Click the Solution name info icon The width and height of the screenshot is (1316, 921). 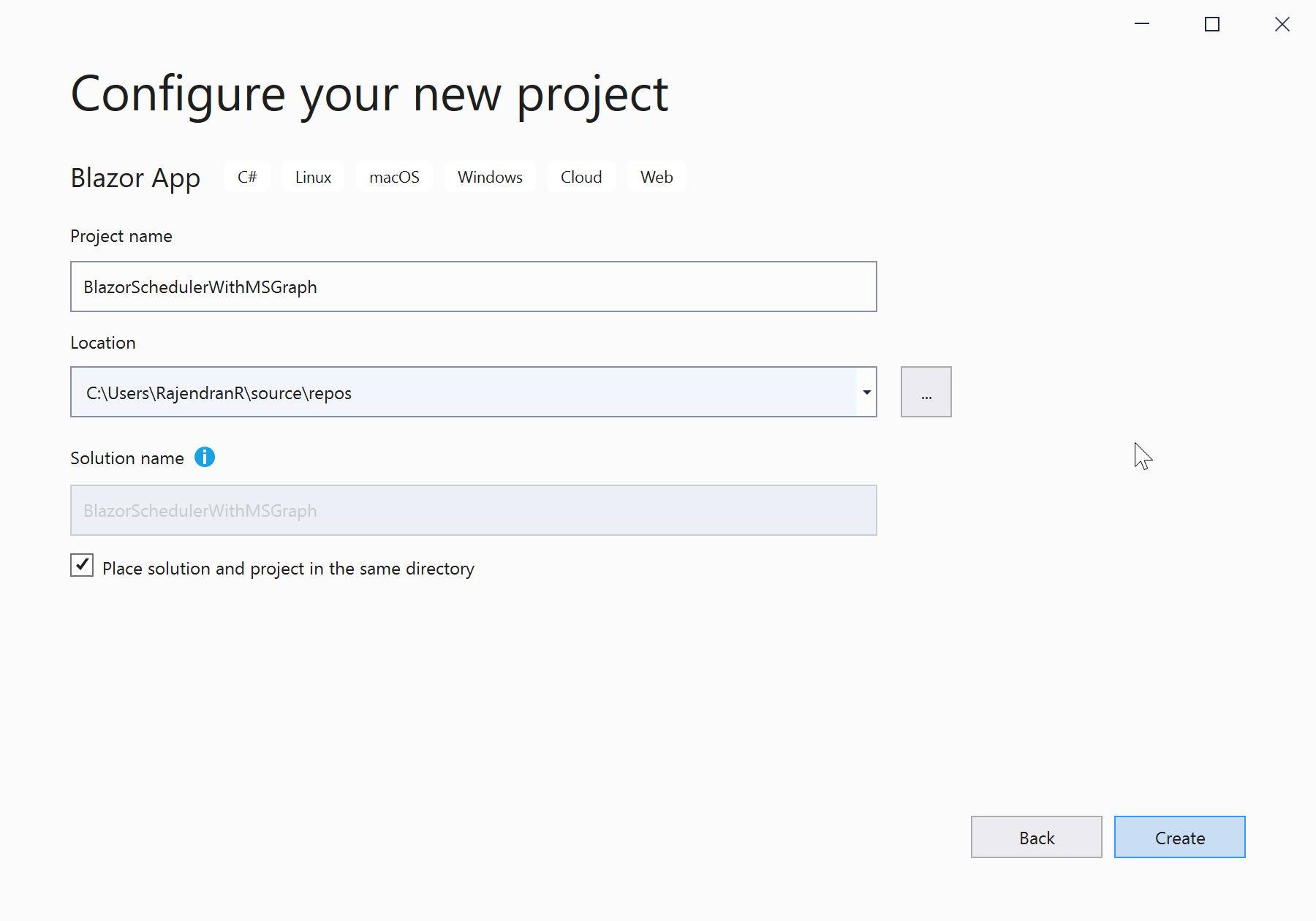click(x=205, y=458)
